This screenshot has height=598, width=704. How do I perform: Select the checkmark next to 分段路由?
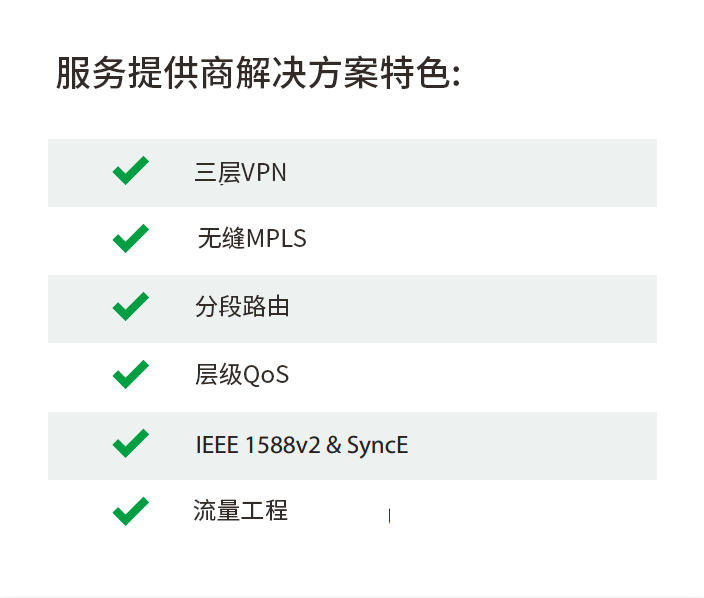coord(131,307)
